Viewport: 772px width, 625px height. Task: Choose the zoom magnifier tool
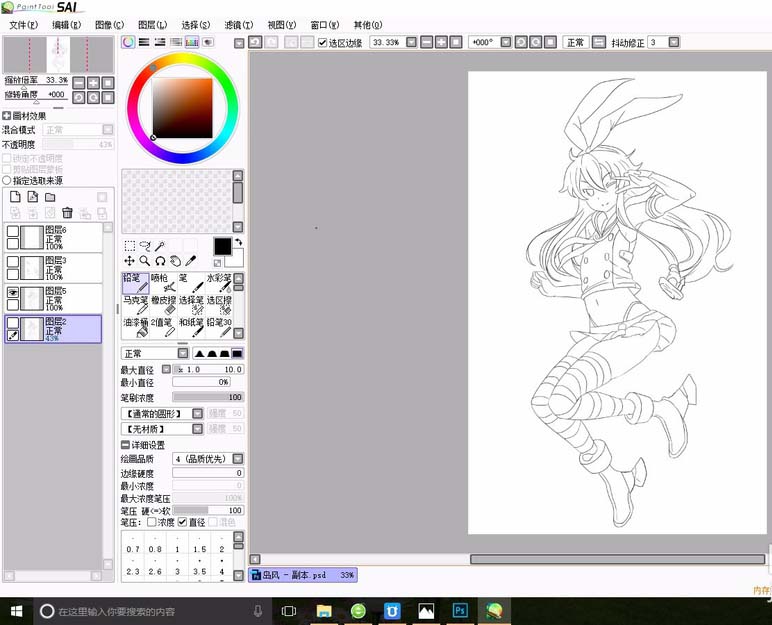[145, 261]
